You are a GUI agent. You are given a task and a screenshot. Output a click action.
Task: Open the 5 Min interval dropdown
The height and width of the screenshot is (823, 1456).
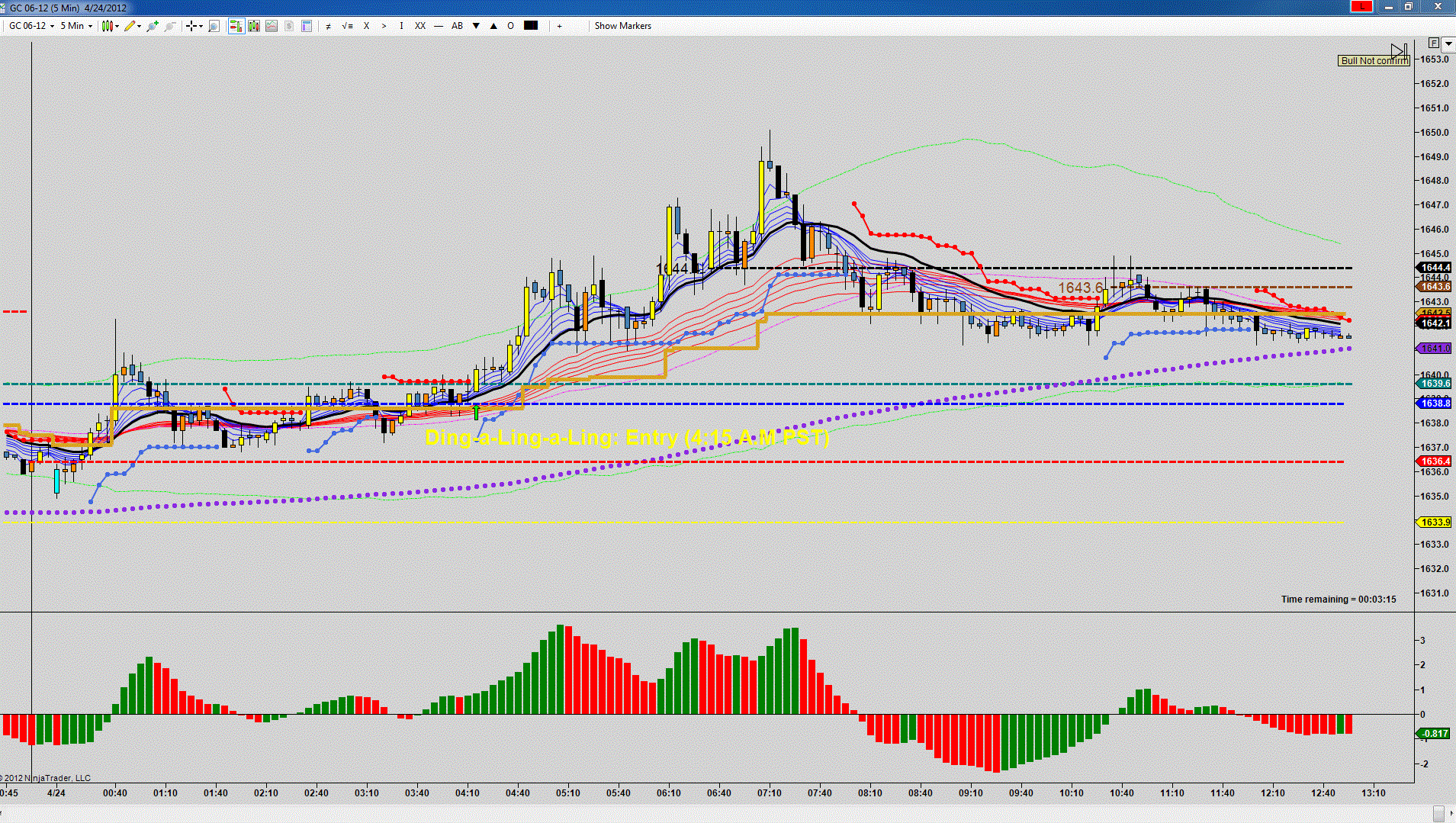(x=76, y=26)
